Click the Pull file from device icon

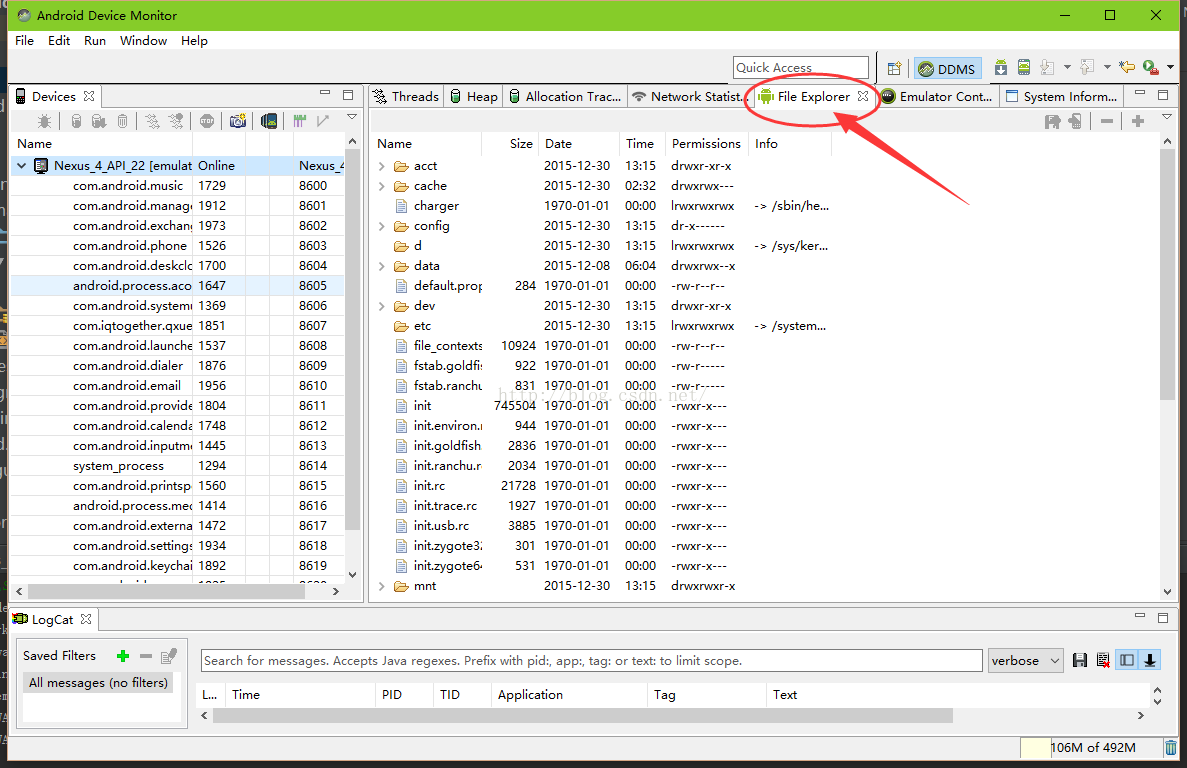[x=1052, y=121]
